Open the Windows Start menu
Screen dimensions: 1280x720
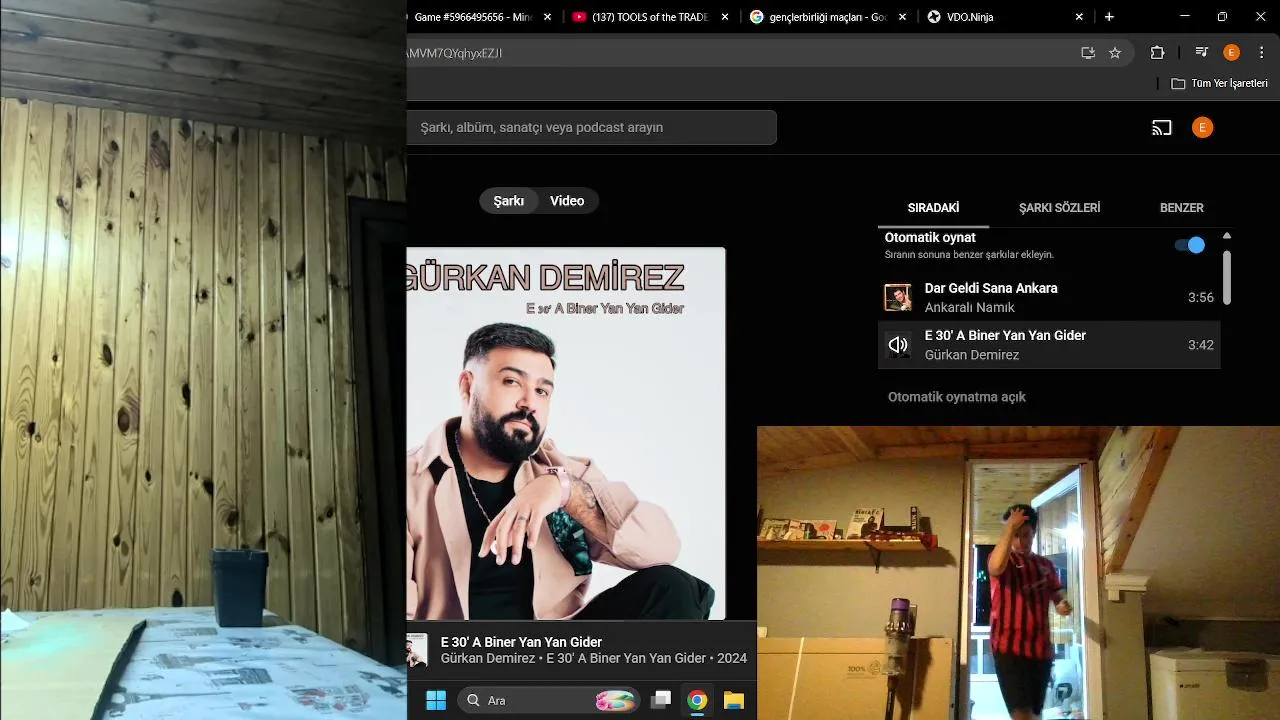tap(436, 701)
